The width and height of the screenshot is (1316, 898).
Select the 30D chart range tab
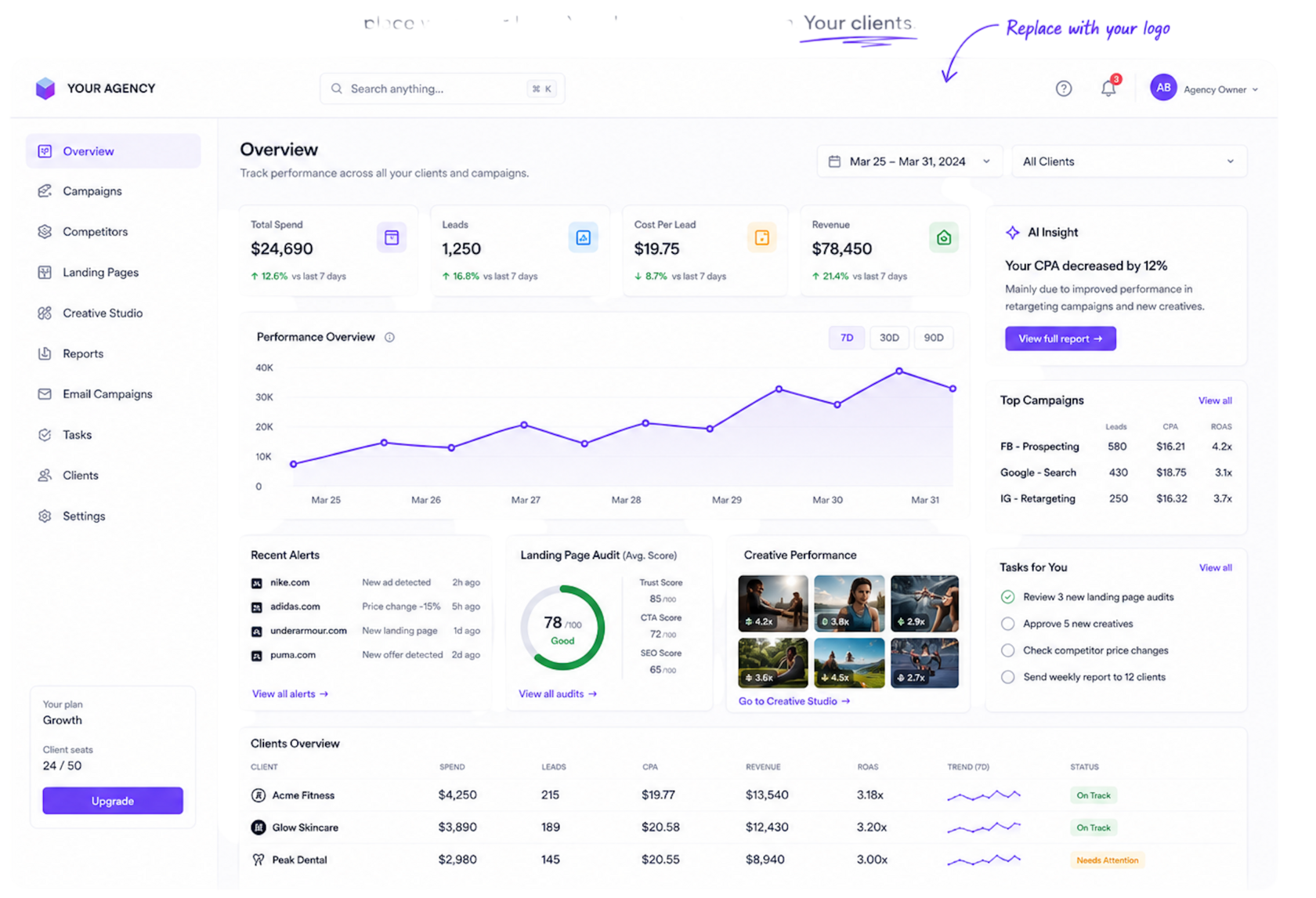[x=889, y=338]
